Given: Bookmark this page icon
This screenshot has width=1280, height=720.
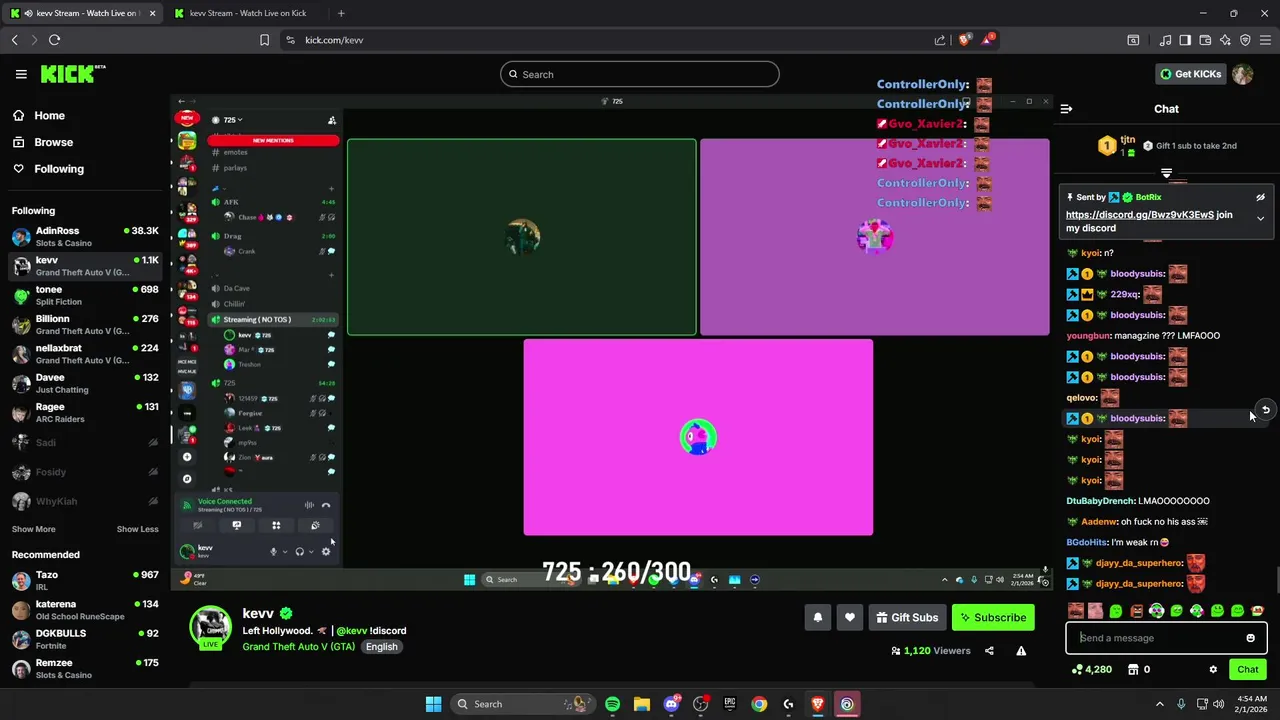Looking at the screenshot, I should [264, 40].
